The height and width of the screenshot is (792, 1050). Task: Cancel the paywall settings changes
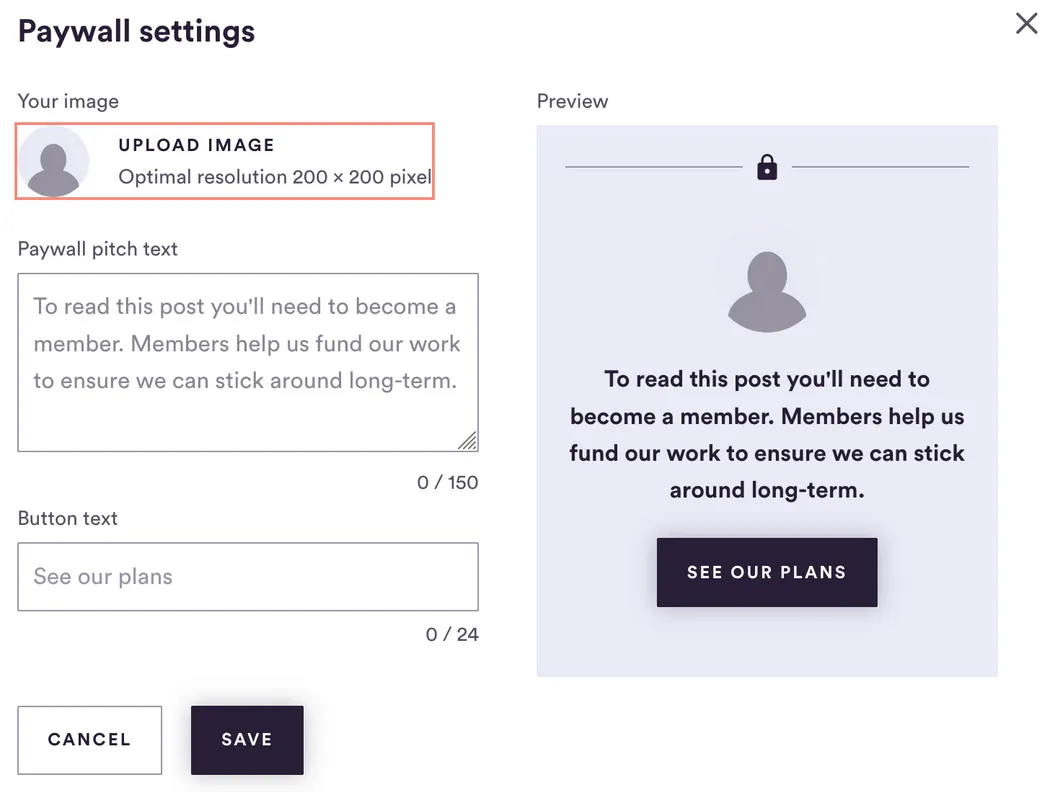pos(90,740)
